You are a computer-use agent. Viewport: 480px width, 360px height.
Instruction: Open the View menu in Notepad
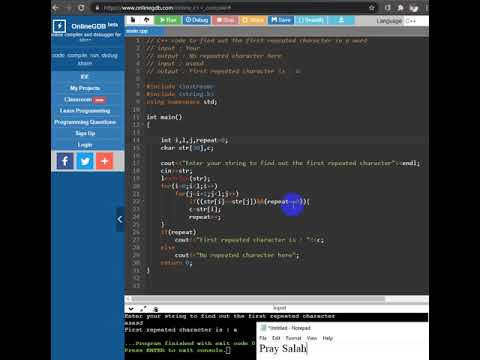click(312, 338)
